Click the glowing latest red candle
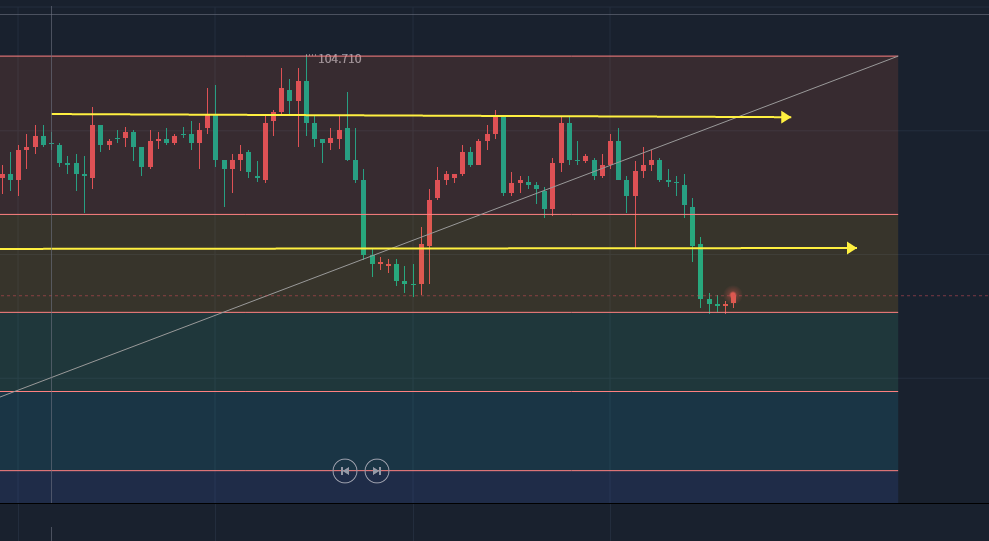 pos(733,297)
